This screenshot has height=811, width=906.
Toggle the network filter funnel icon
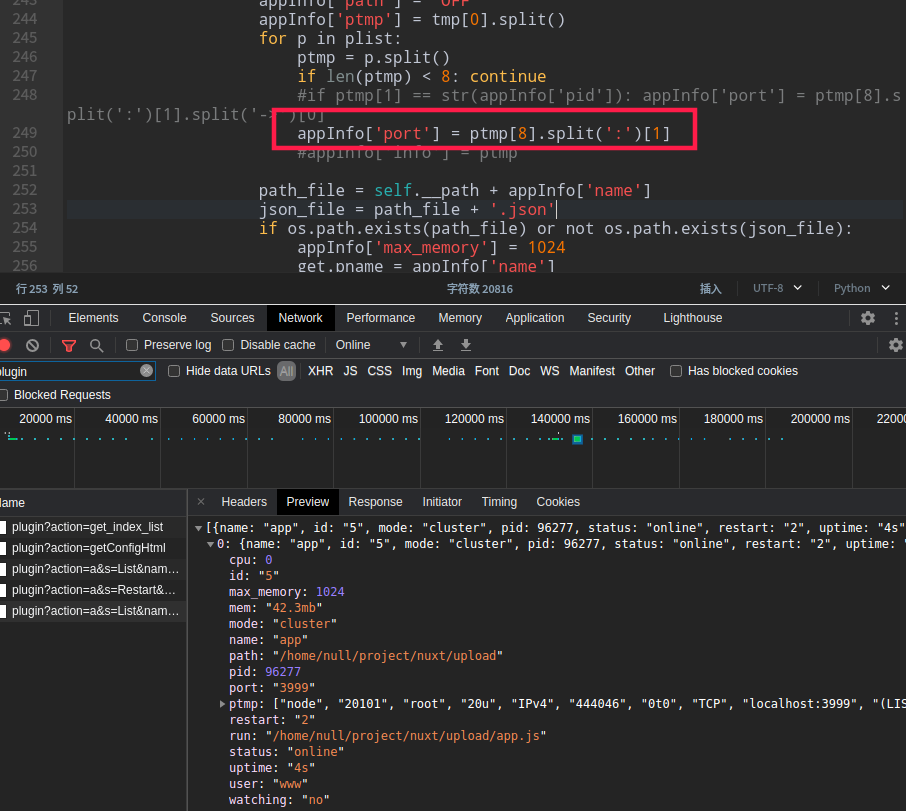[69, 345]
